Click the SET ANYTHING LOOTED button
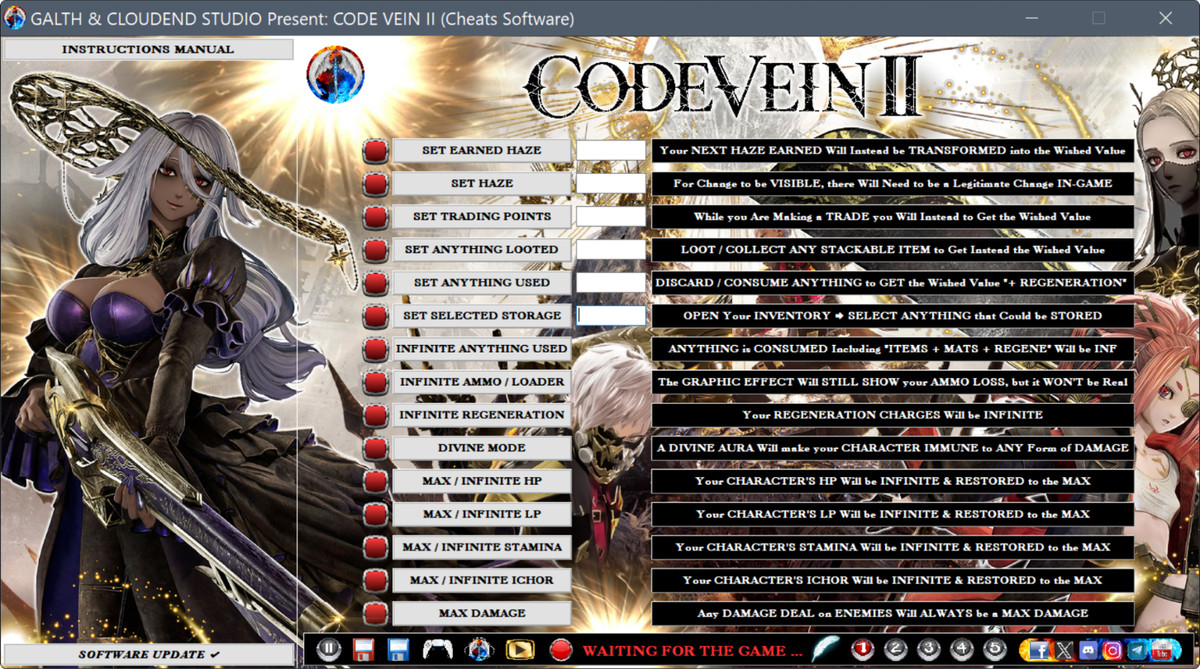The image size is (1200, 669). (x=481, y=249)
